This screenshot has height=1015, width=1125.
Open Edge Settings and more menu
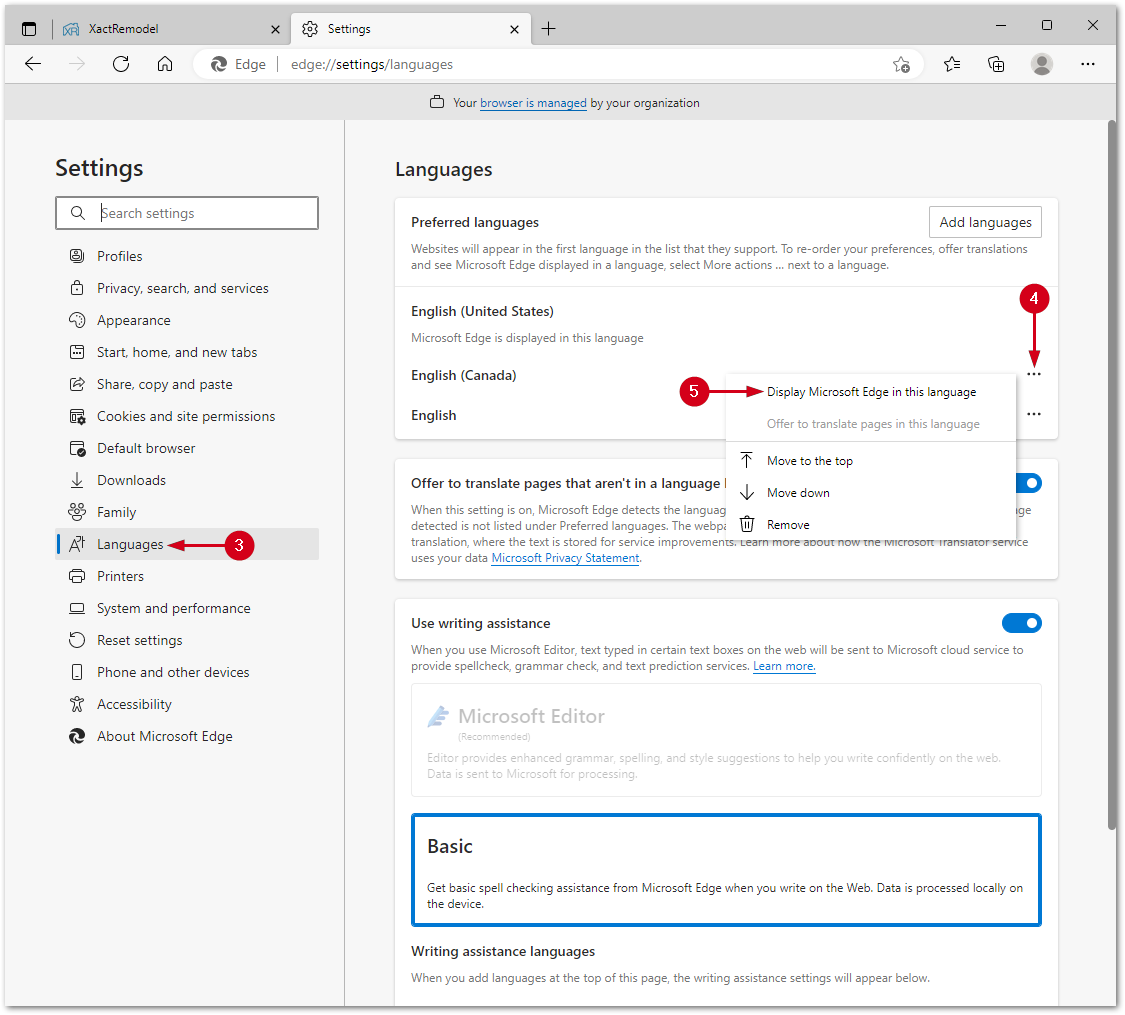click(x=1088, y=64)
